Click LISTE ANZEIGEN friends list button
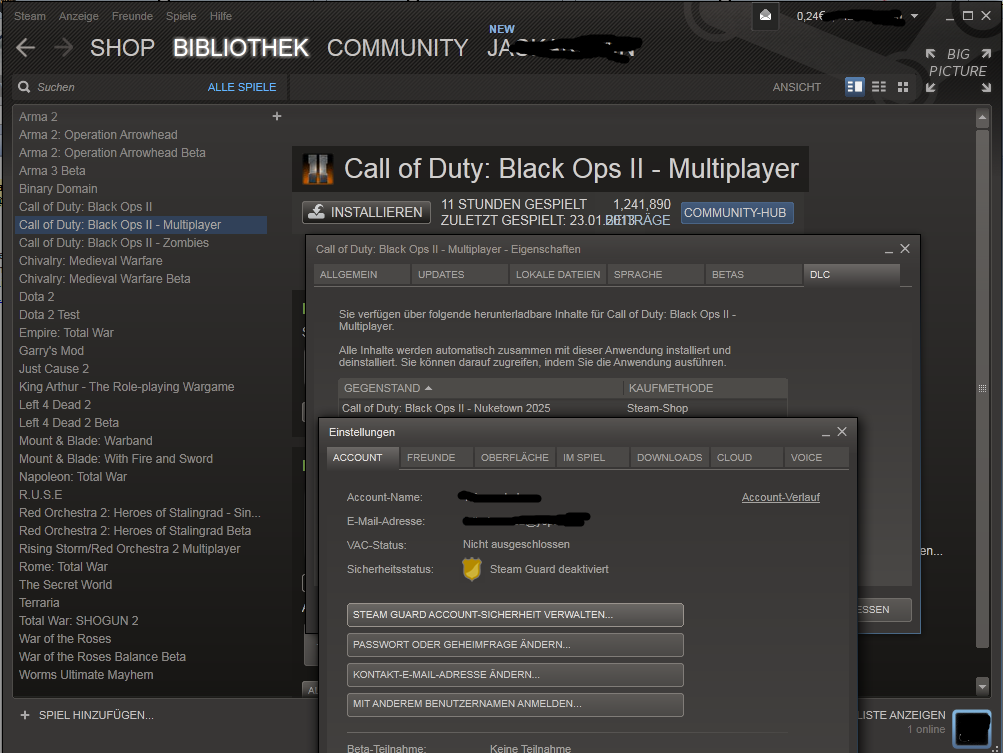1003x753 pixels. pyautogui.click(x=901, y=715)
